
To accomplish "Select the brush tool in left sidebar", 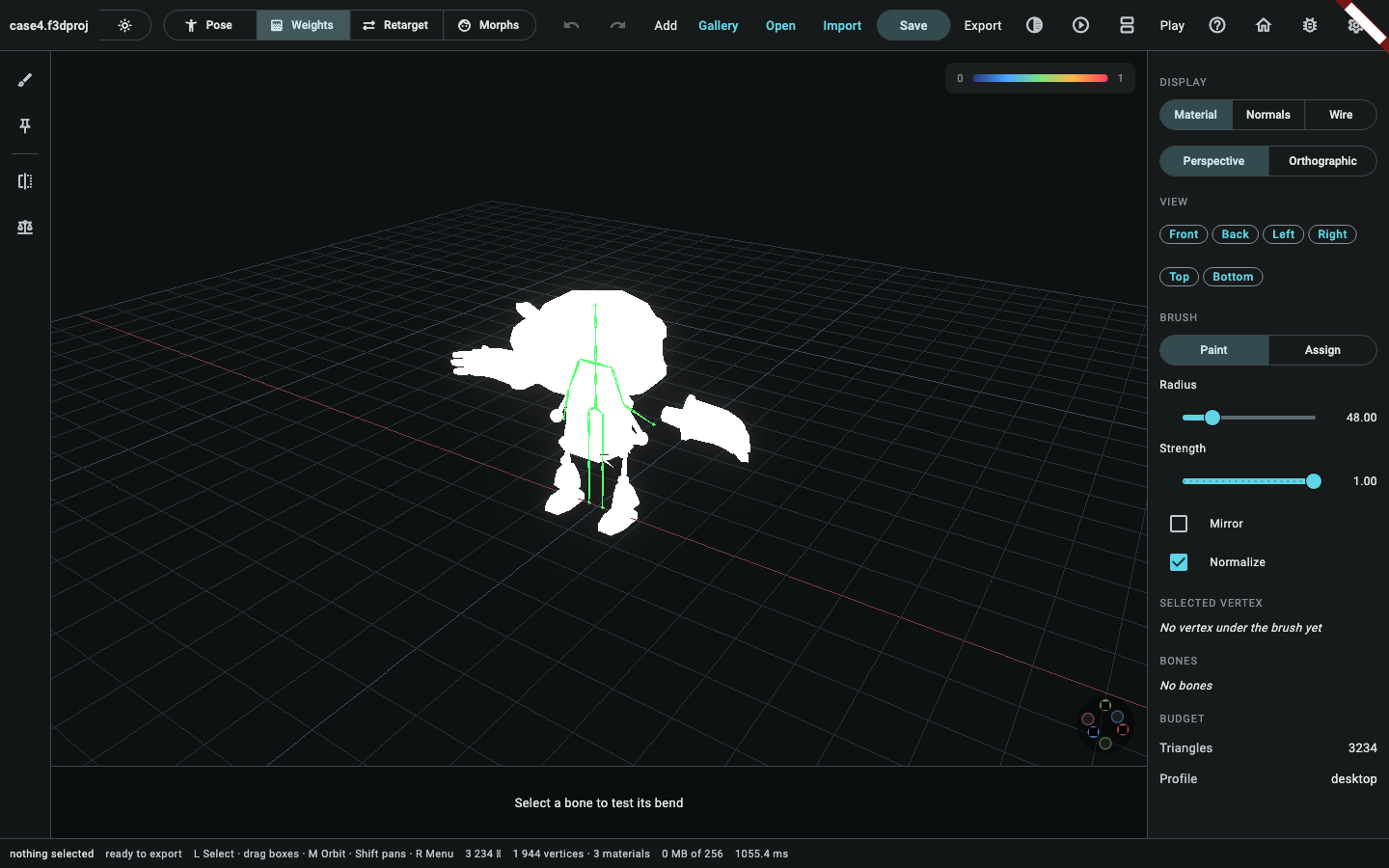I will (x=25, y=80).
